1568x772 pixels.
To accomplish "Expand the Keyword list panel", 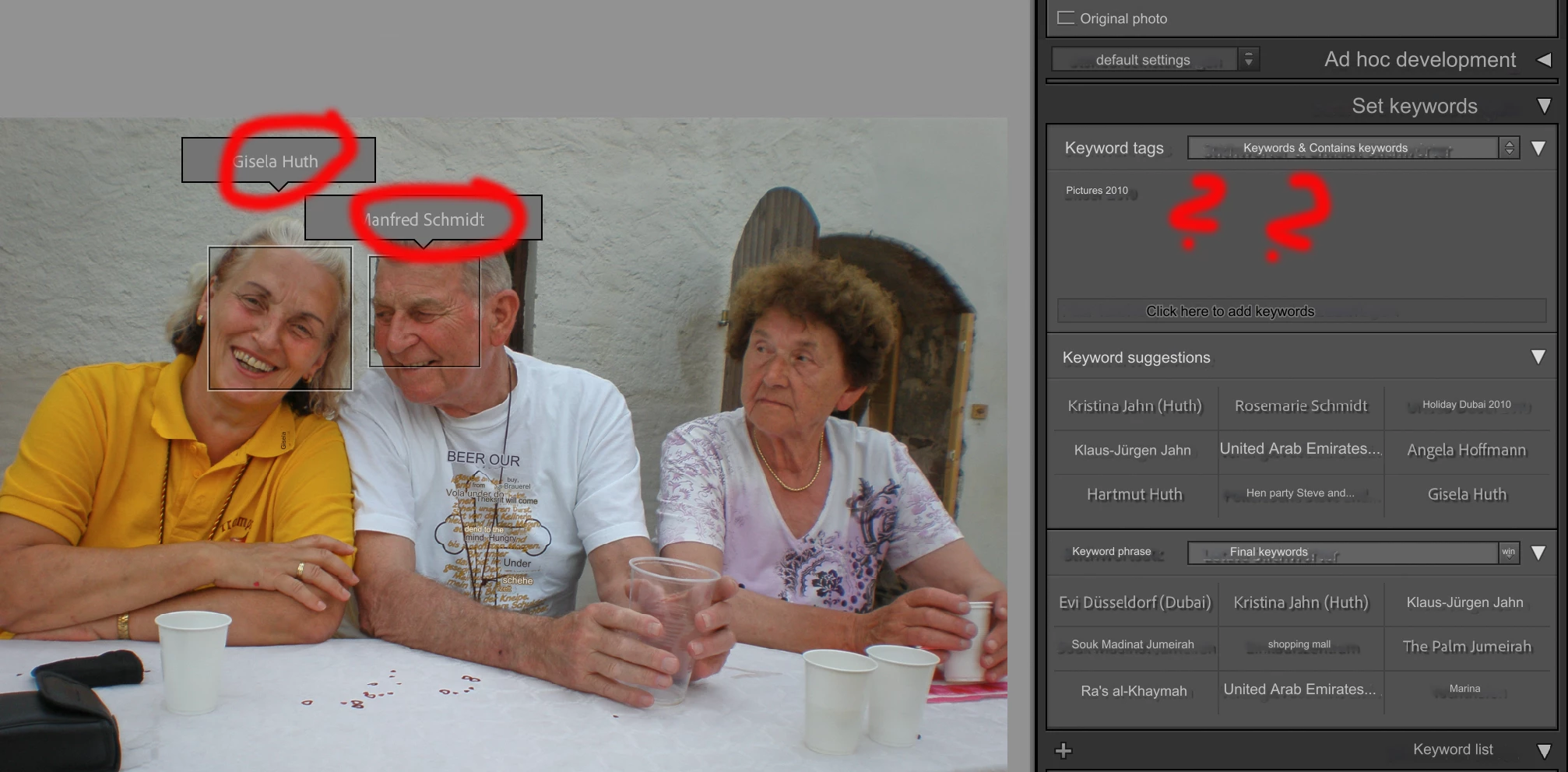I will tap(1543, 750).
